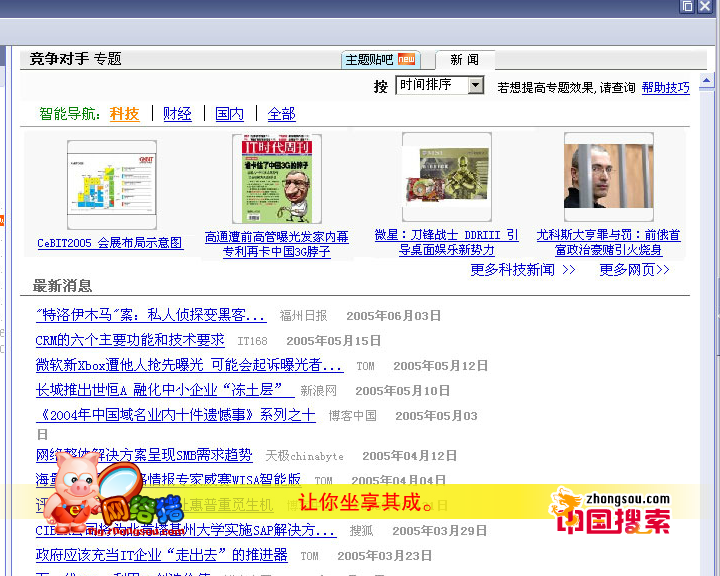Open the IT时代周刊 magazine cover thumbnail
The width and height of the screenshot is (720, 576).
[277, 178]
